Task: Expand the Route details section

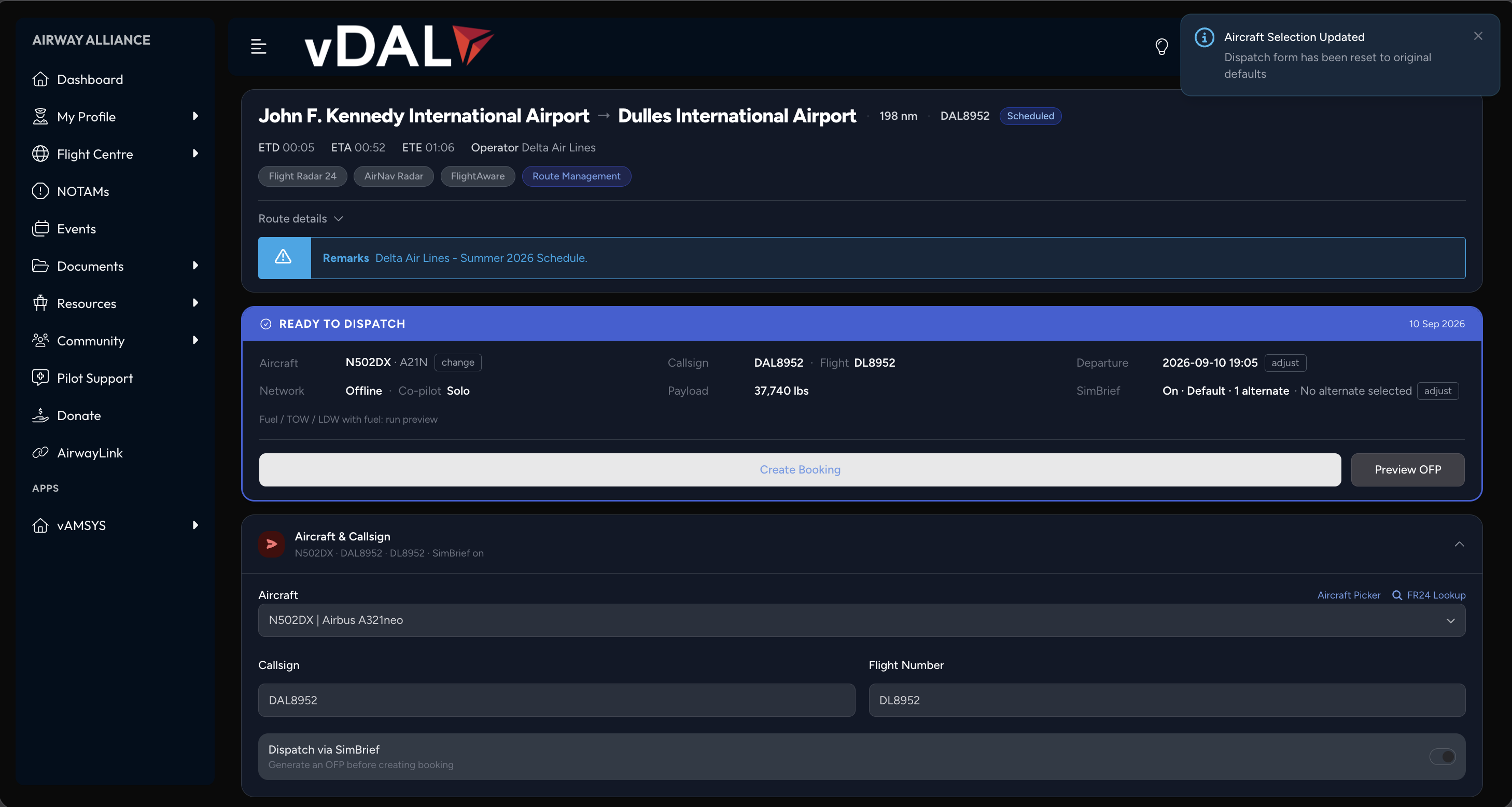Action: tap(301, 219)
